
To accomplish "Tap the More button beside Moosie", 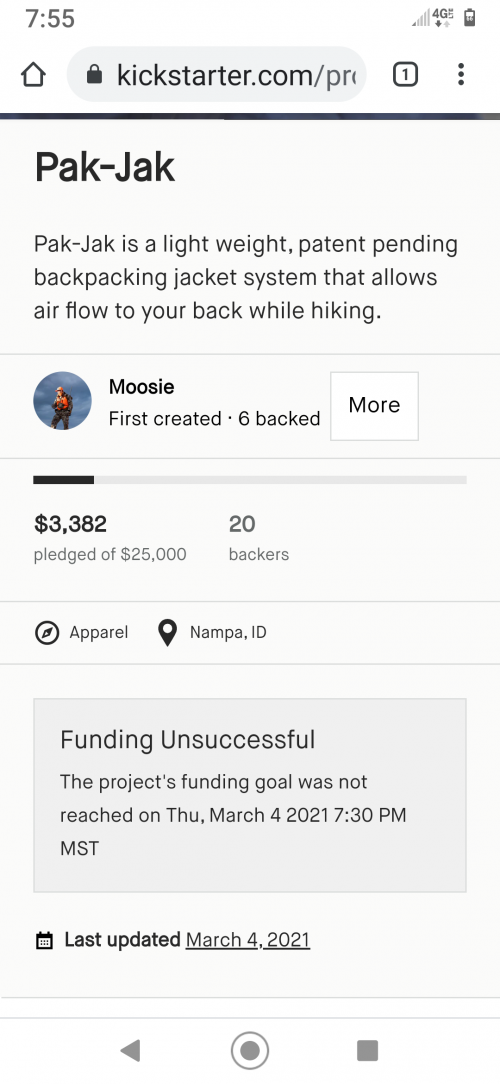I will click(374, 406).
